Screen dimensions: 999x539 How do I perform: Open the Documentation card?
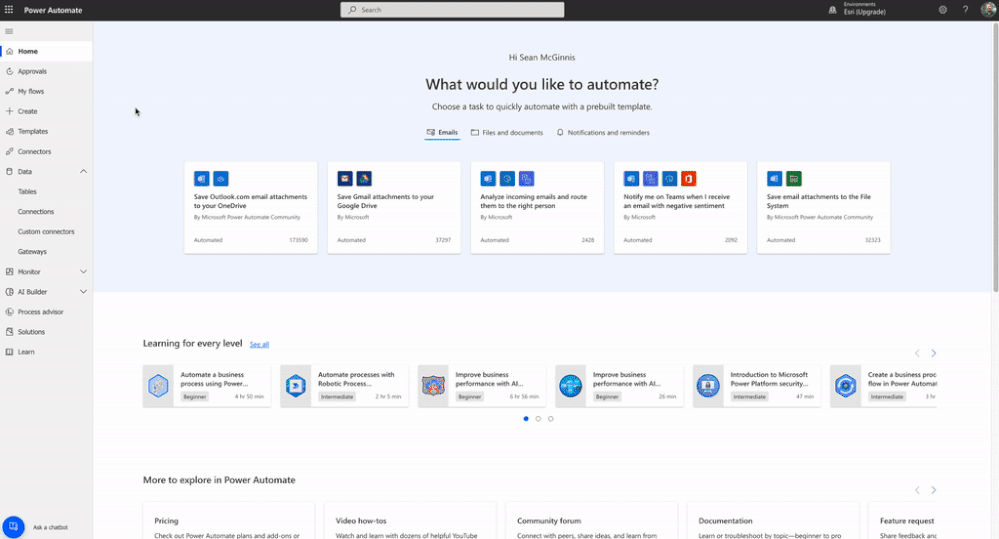point(772,521)
